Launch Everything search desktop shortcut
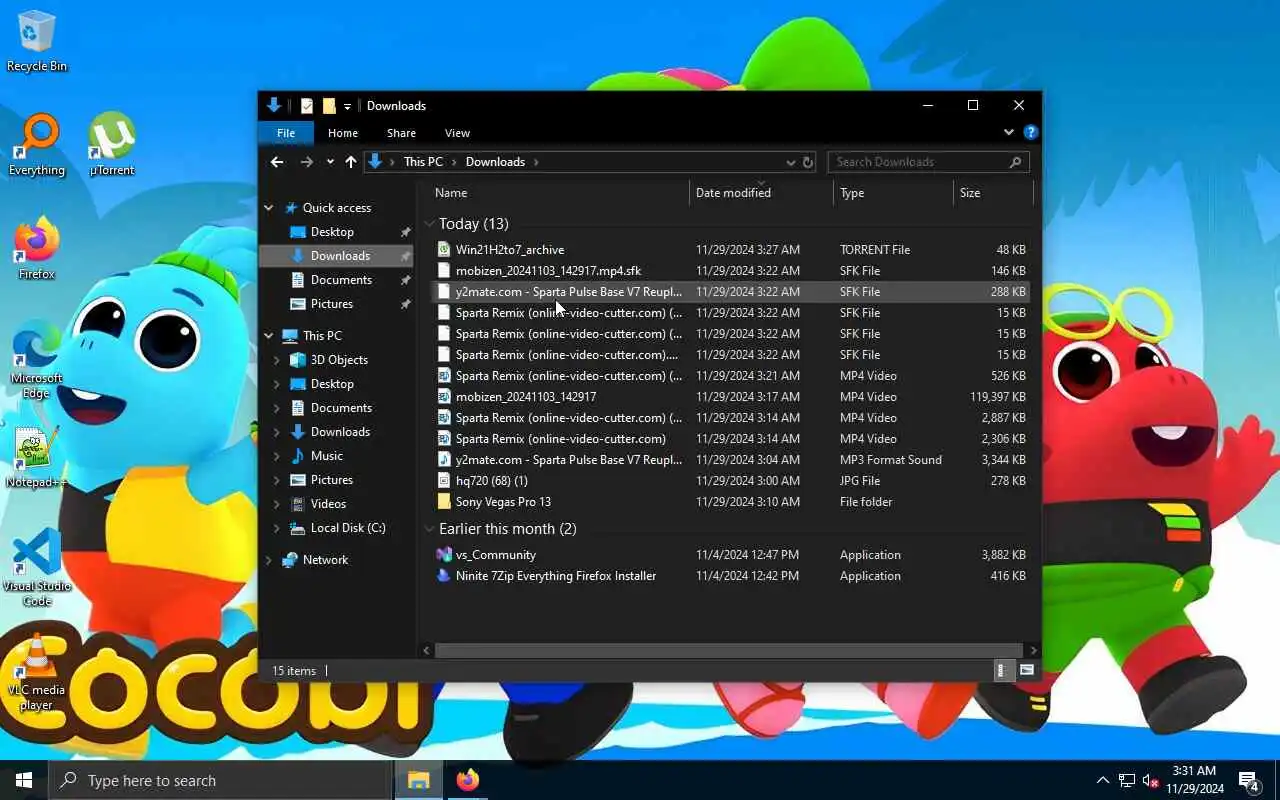Screen dimensions: 1280x800 click(37, 145)
